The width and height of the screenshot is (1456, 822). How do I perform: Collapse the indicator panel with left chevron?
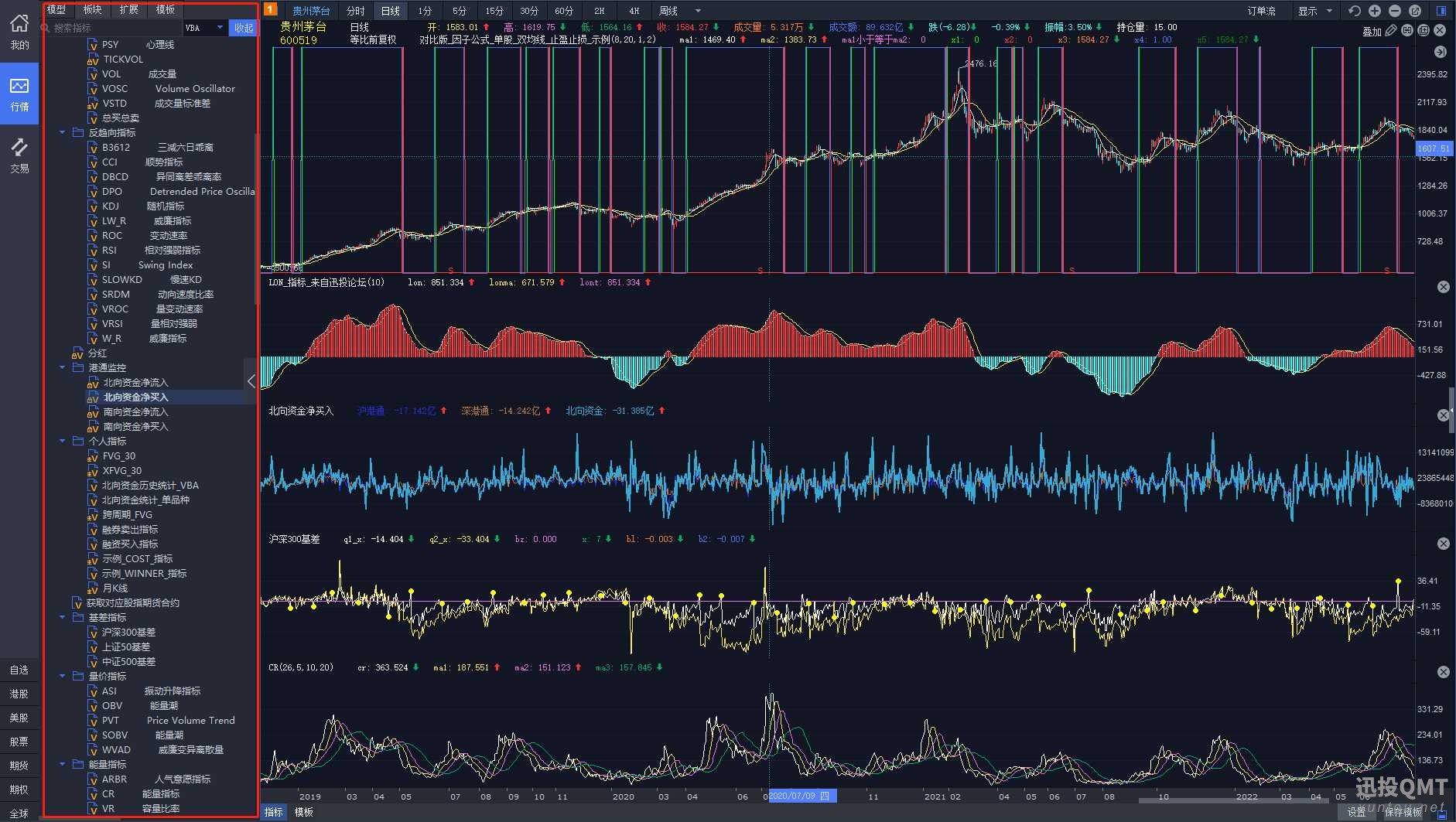point(251,381)
